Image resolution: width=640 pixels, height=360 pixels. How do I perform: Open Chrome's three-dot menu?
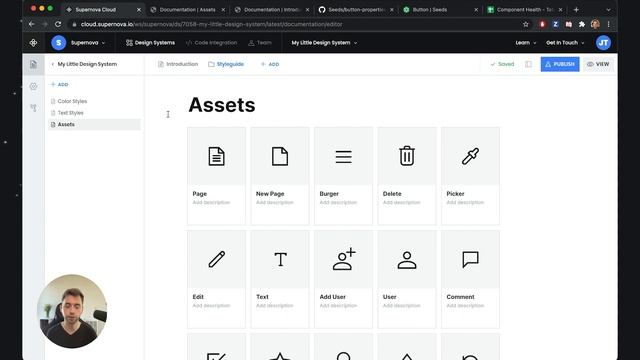click(x=608, y=24)
